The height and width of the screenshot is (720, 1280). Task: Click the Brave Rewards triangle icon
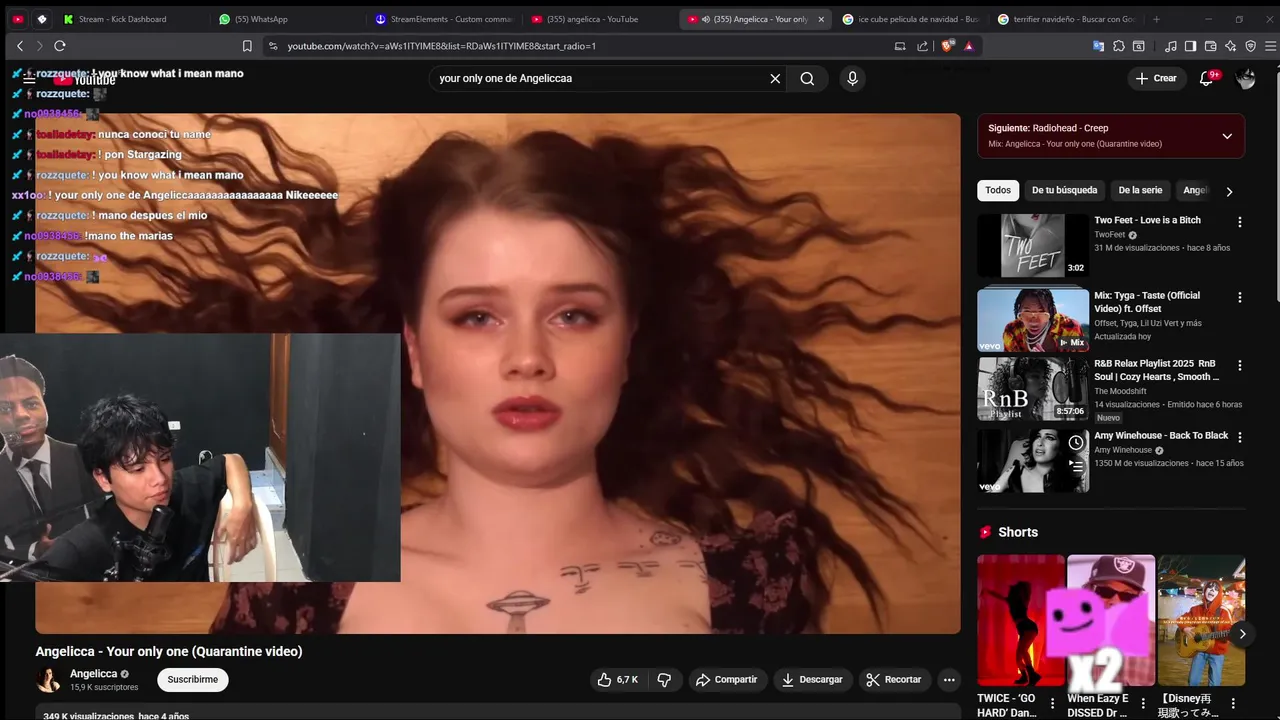[968, 46]
